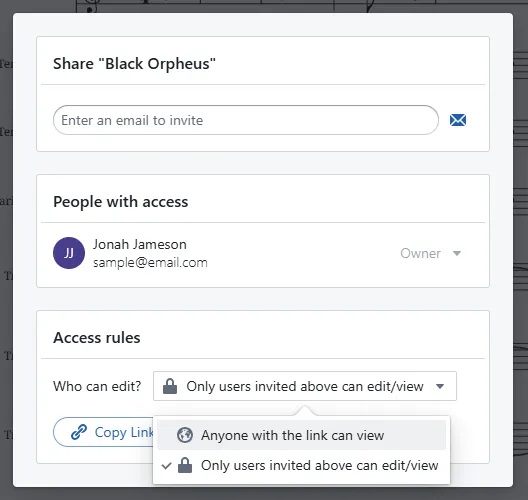
Task: Focus the email invite input field
Action: click(246, 120)
